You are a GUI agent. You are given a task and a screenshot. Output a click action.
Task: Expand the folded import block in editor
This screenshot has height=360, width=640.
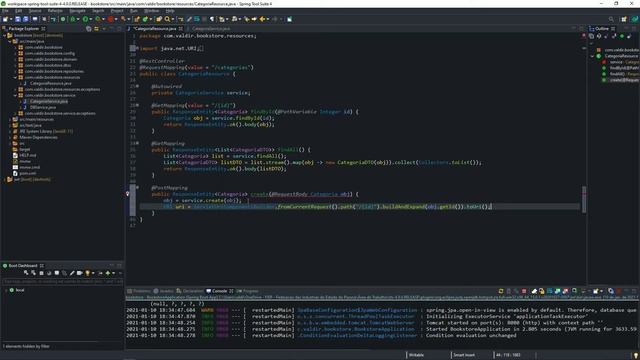138,49
